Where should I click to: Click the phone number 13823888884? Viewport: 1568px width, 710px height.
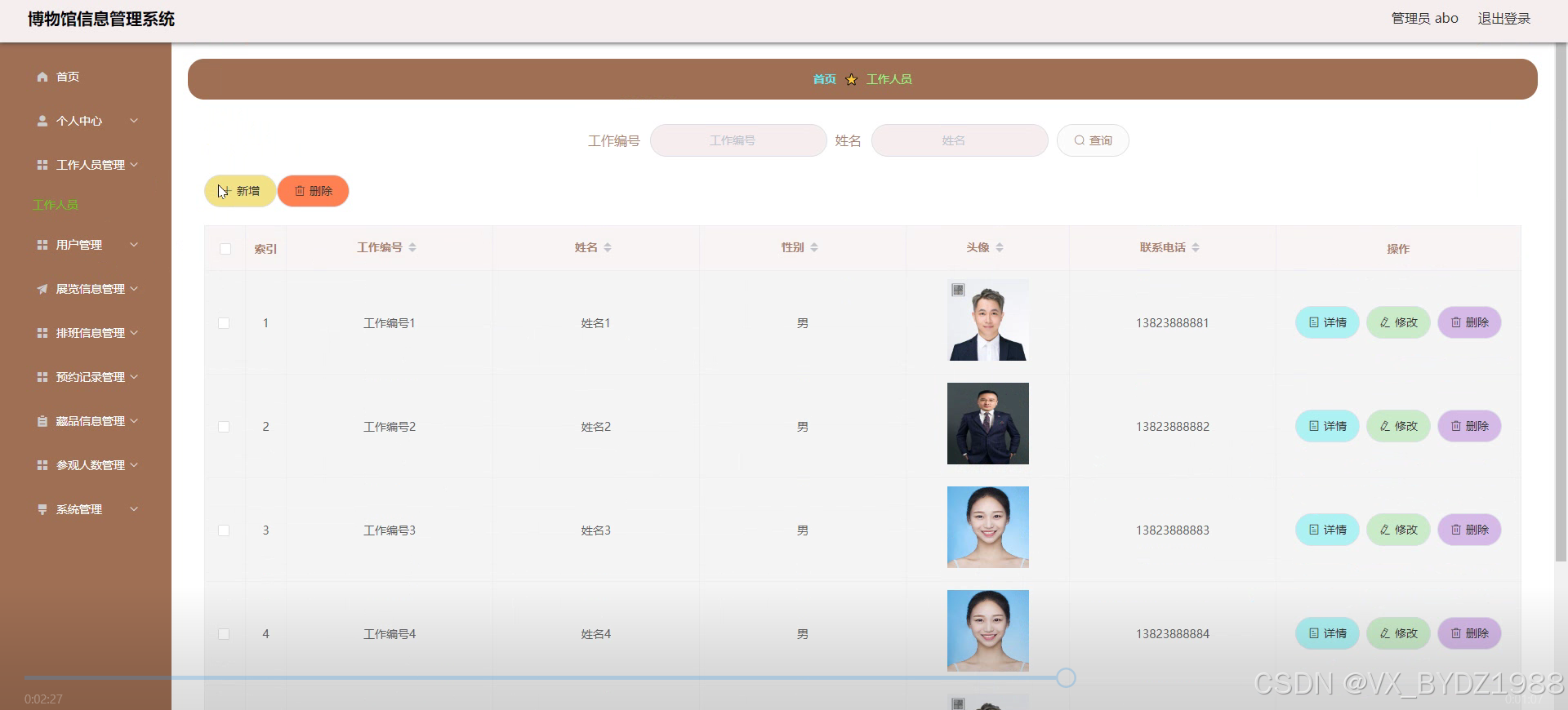tap(1173, 634)
